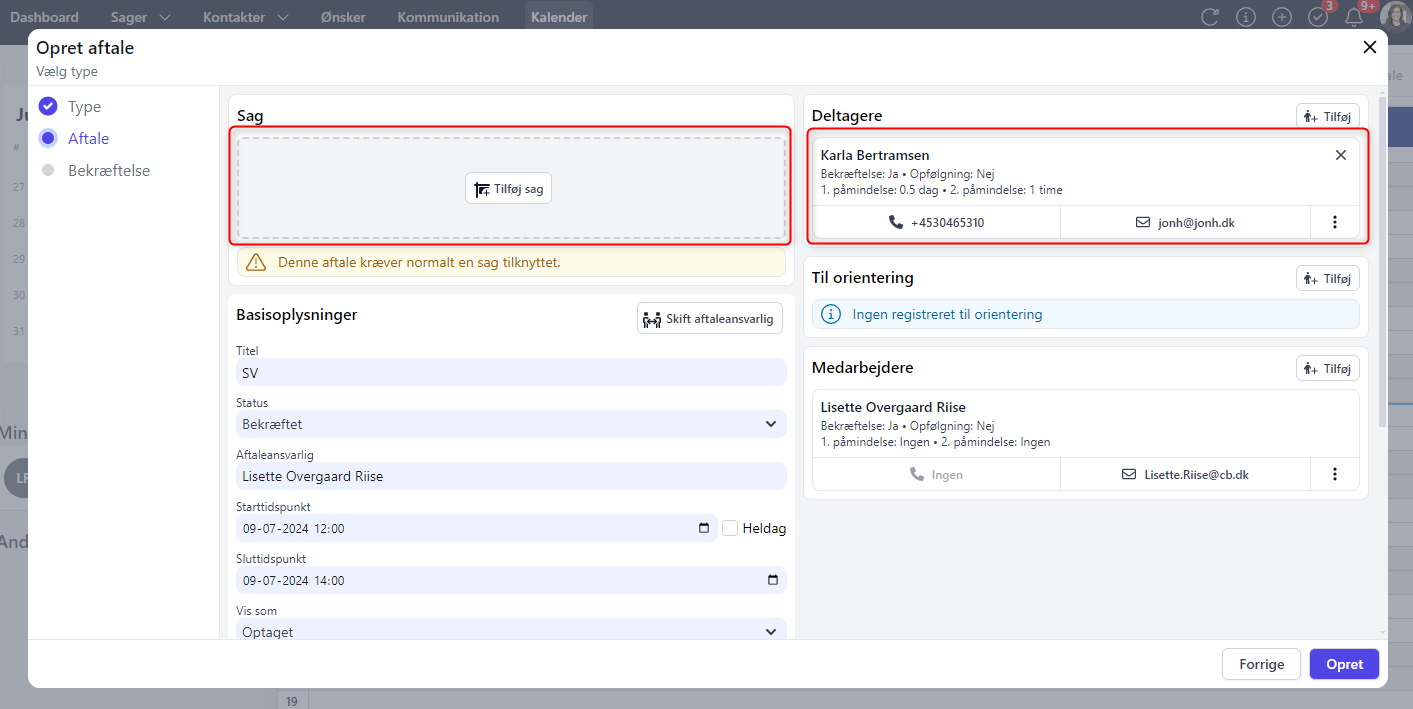
Task: Open three-dot menu for Karla Bertramsen
Action: click(1335, 222)
